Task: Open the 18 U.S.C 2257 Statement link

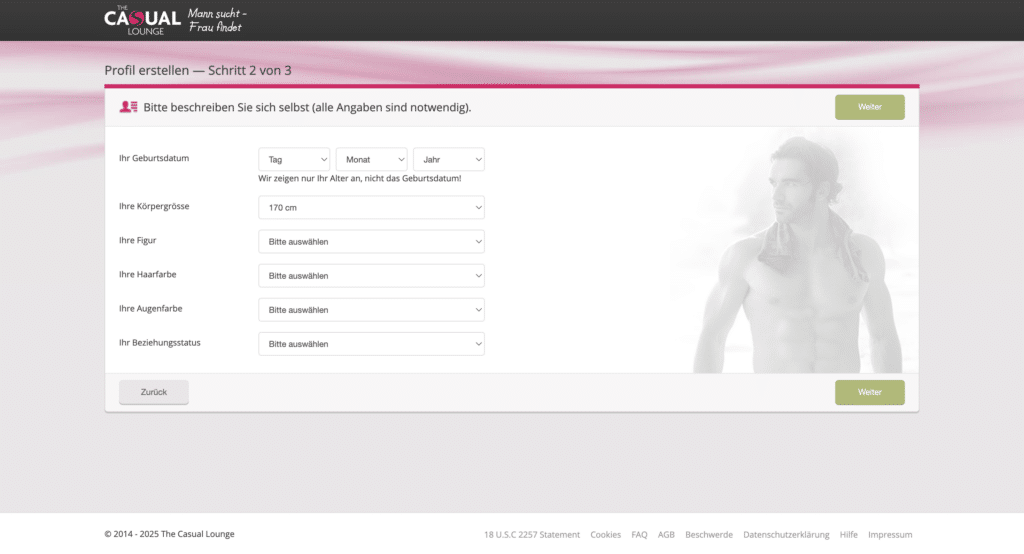Action: point(532,534)
